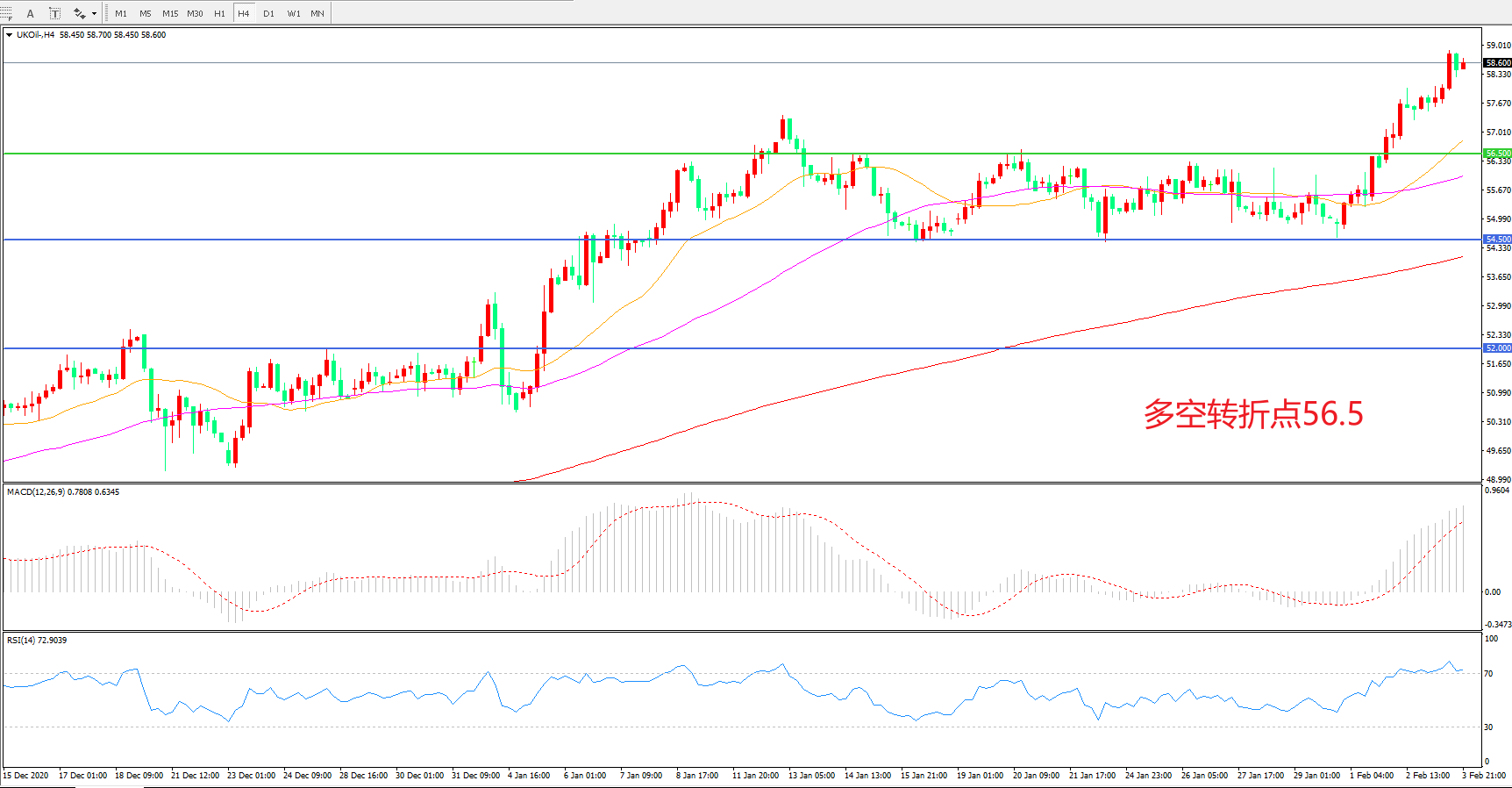This screenshot has height=788, width=1512.
Task: Select the MN monthly timeframe
Action: tap(317, 13)
